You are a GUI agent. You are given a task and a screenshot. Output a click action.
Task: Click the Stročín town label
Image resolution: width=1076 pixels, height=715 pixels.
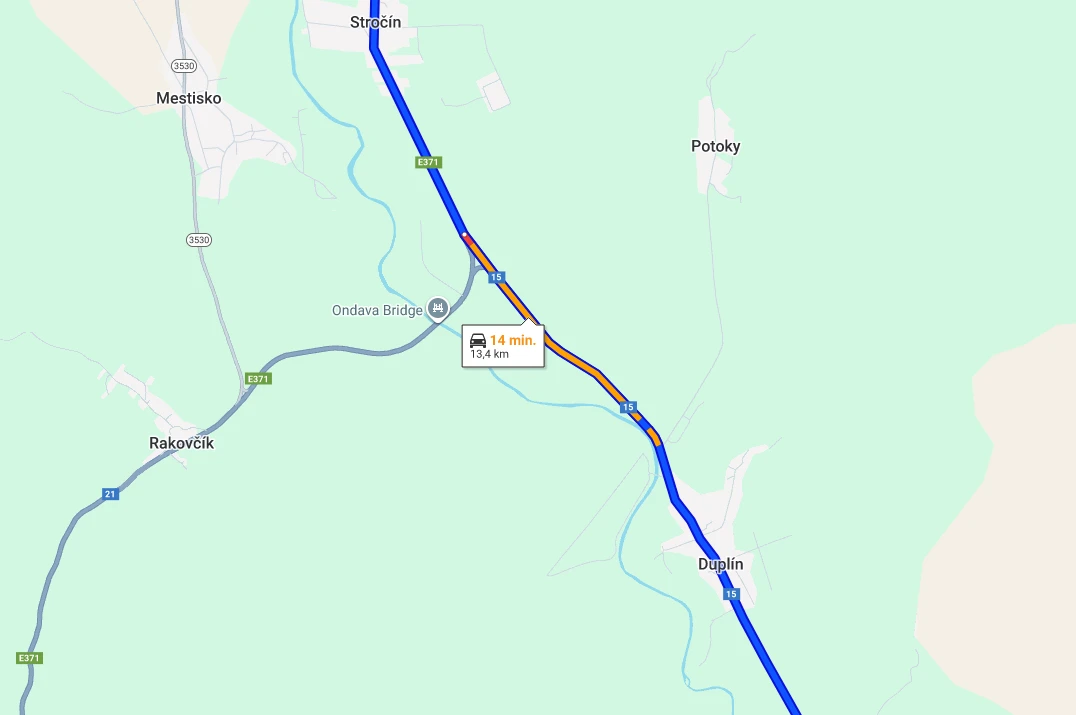375,22
